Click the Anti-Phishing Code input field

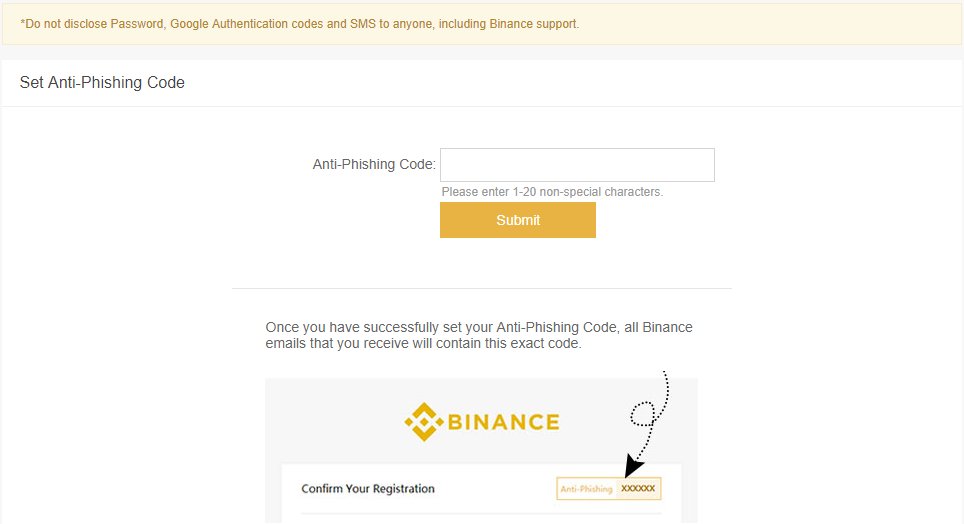tap(577, 165)
